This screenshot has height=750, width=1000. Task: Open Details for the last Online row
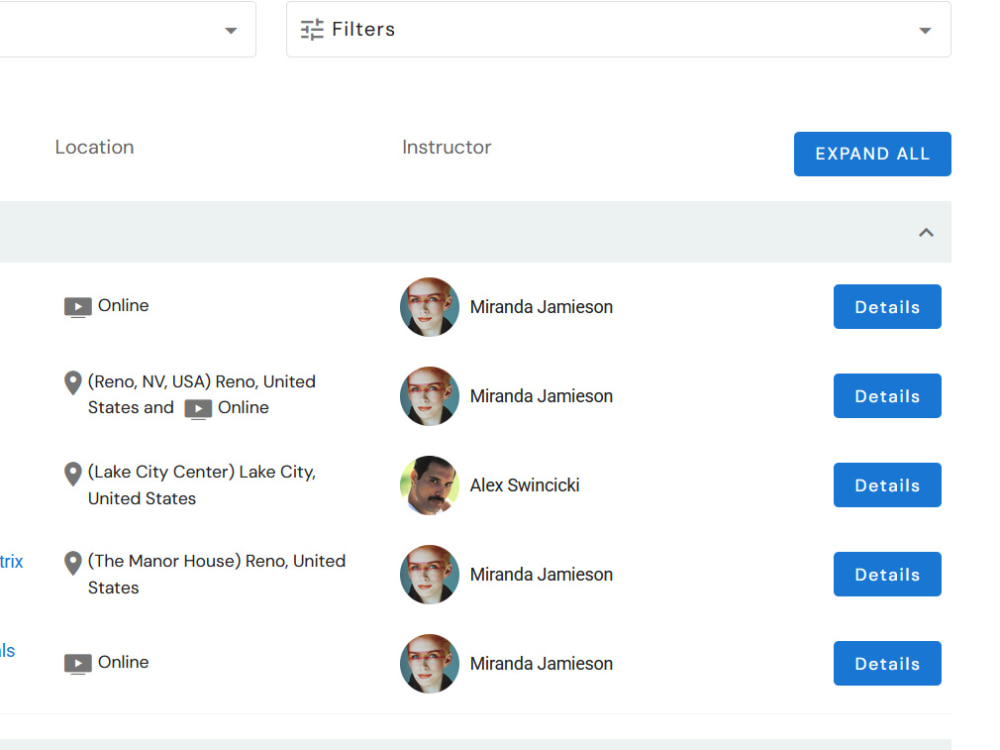[887, 664]
